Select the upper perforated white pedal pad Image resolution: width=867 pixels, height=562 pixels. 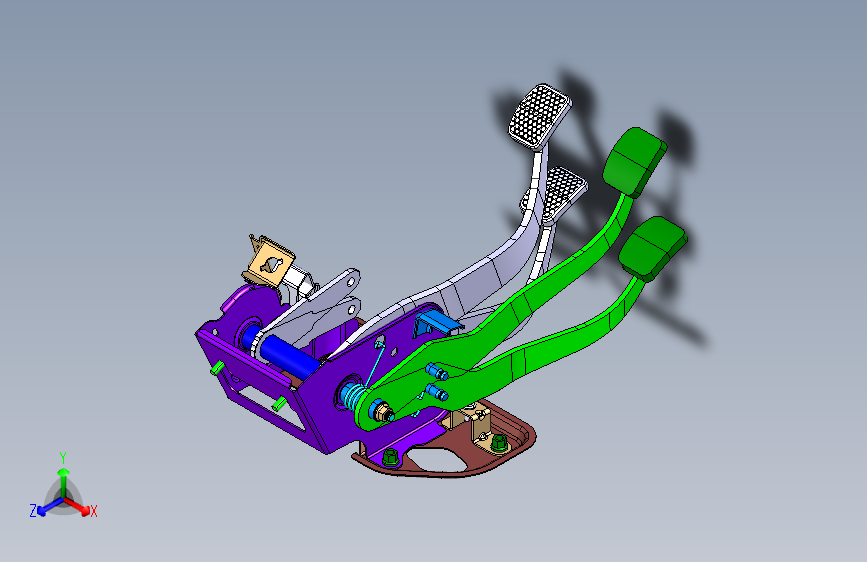point(540,116)
